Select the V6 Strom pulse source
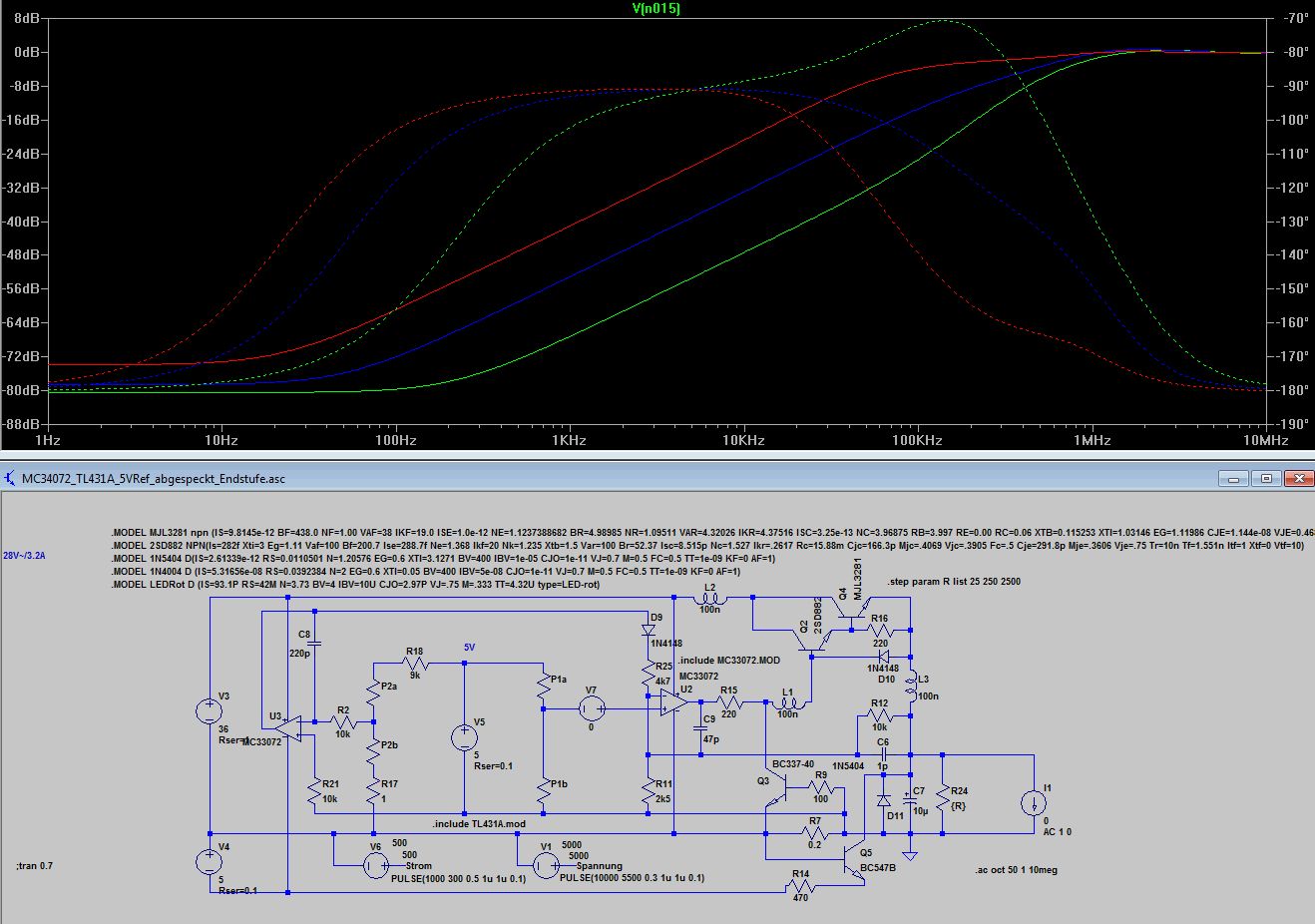 375,866
